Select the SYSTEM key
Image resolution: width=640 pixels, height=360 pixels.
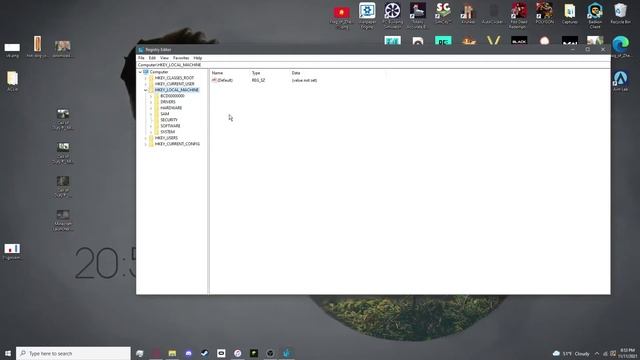(x=167, y=132)
